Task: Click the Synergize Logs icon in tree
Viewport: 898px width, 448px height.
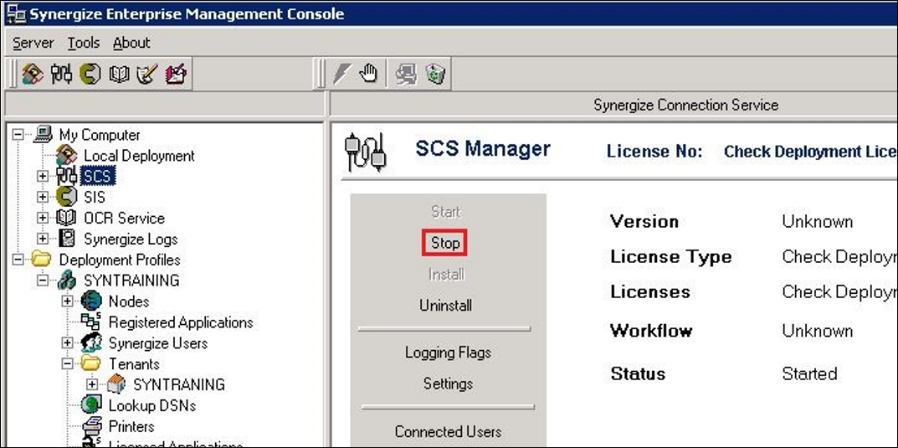Action: [x=67, y=239]
